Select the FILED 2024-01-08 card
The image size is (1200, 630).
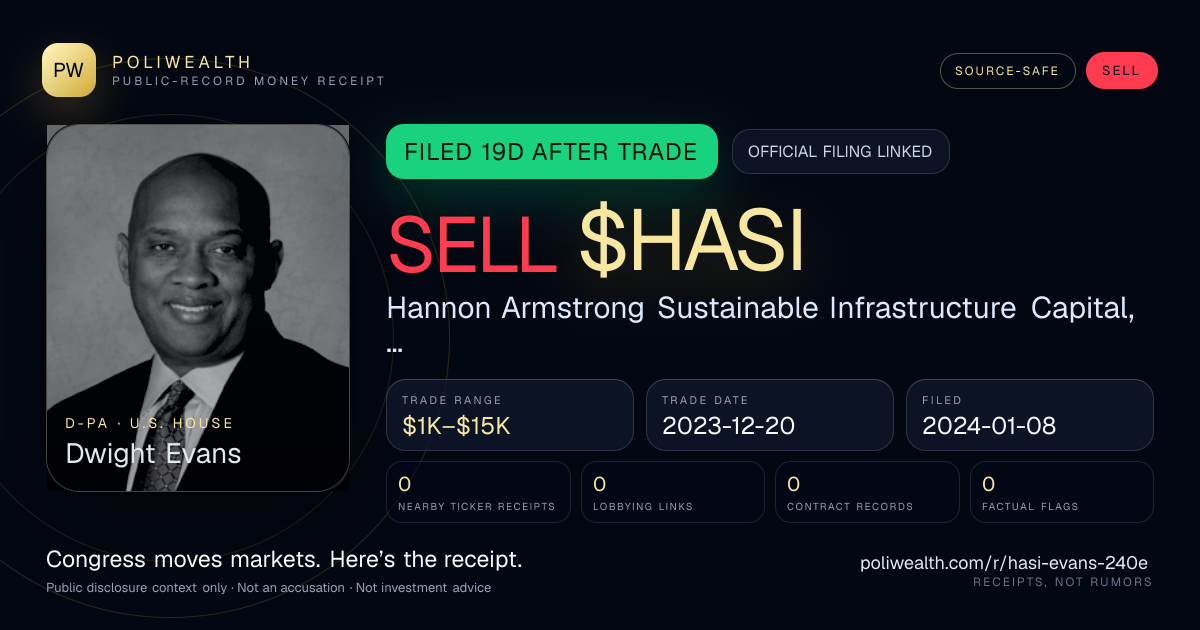1030,415
